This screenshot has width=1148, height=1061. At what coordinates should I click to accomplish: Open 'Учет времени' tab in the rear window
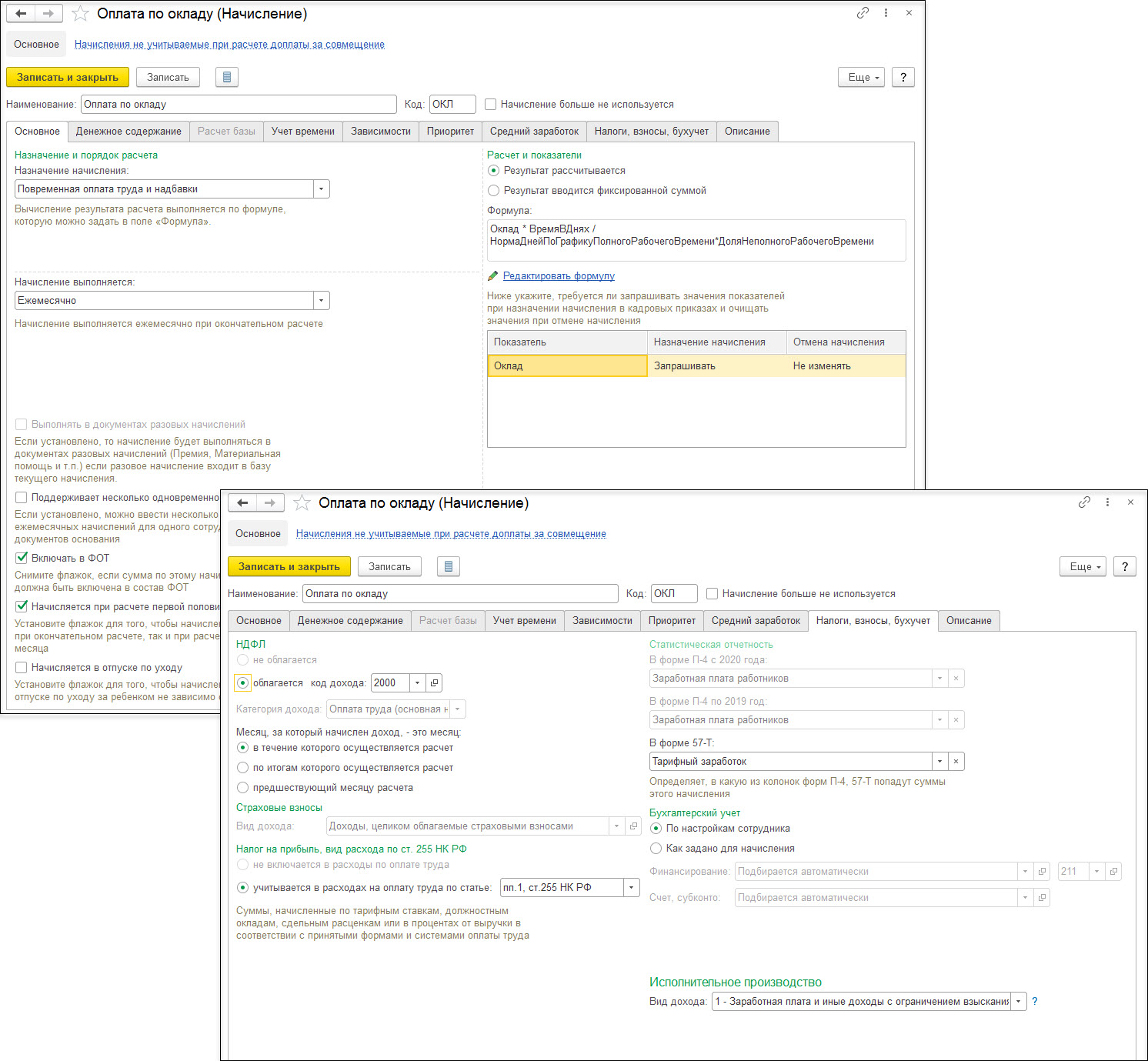tap(303, 132)
